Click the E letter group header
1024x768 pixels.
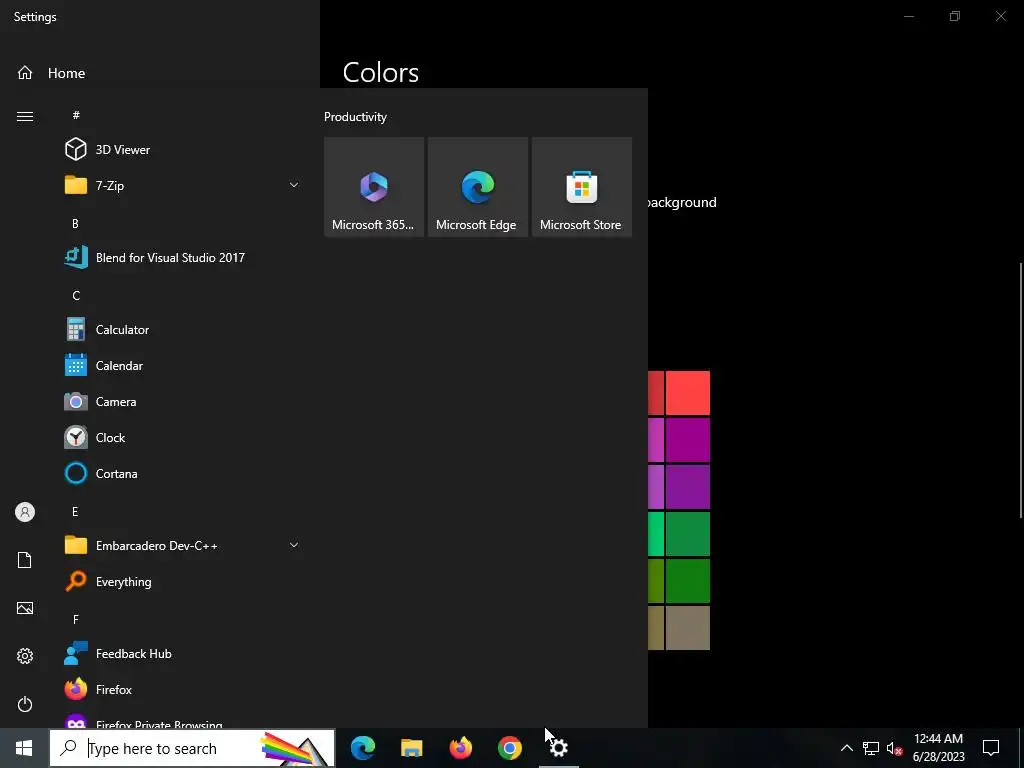pyautogui.click(x=75, y=511)
